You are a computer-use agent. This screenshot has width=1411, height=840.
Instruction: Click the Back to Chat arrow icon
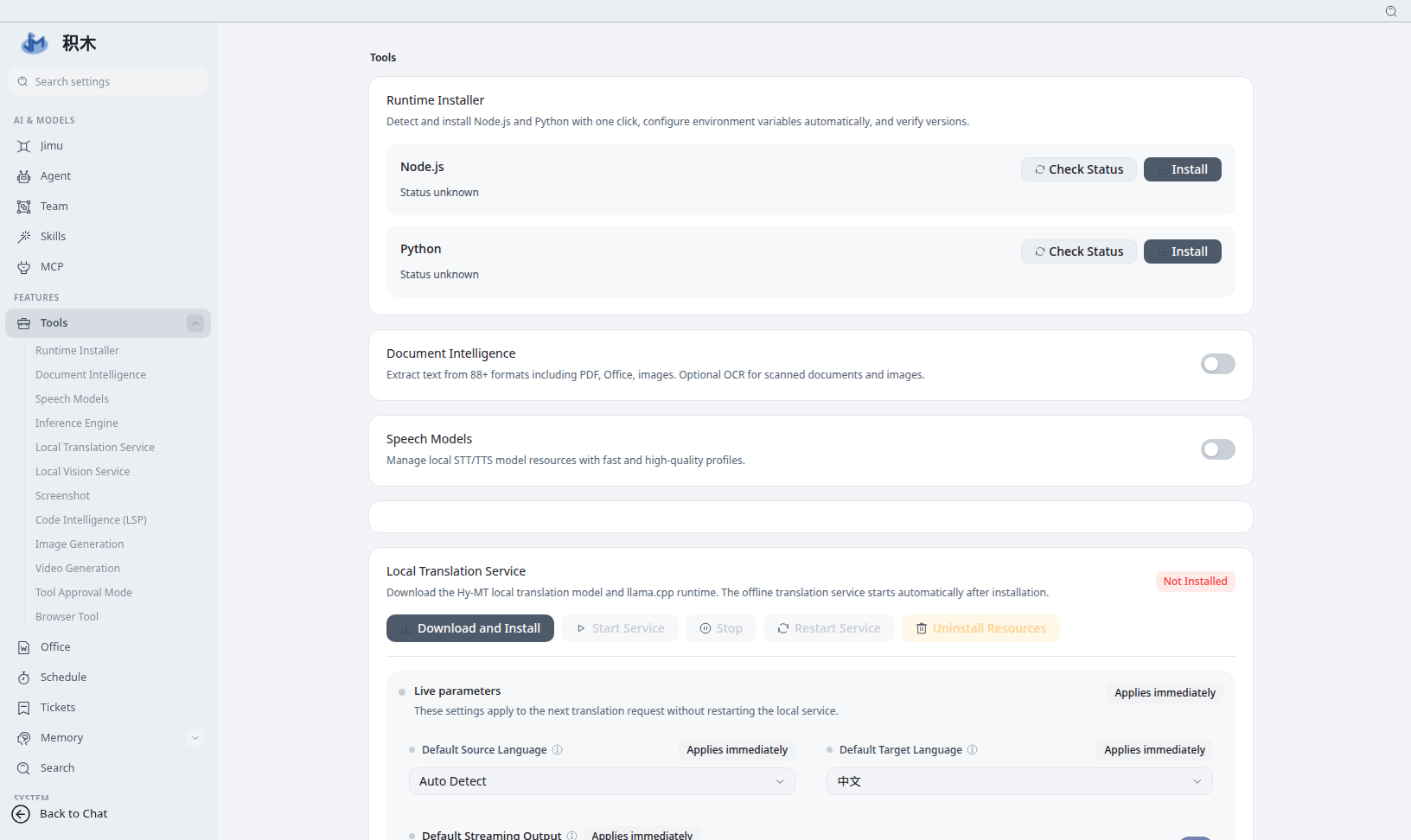(21, 814)
